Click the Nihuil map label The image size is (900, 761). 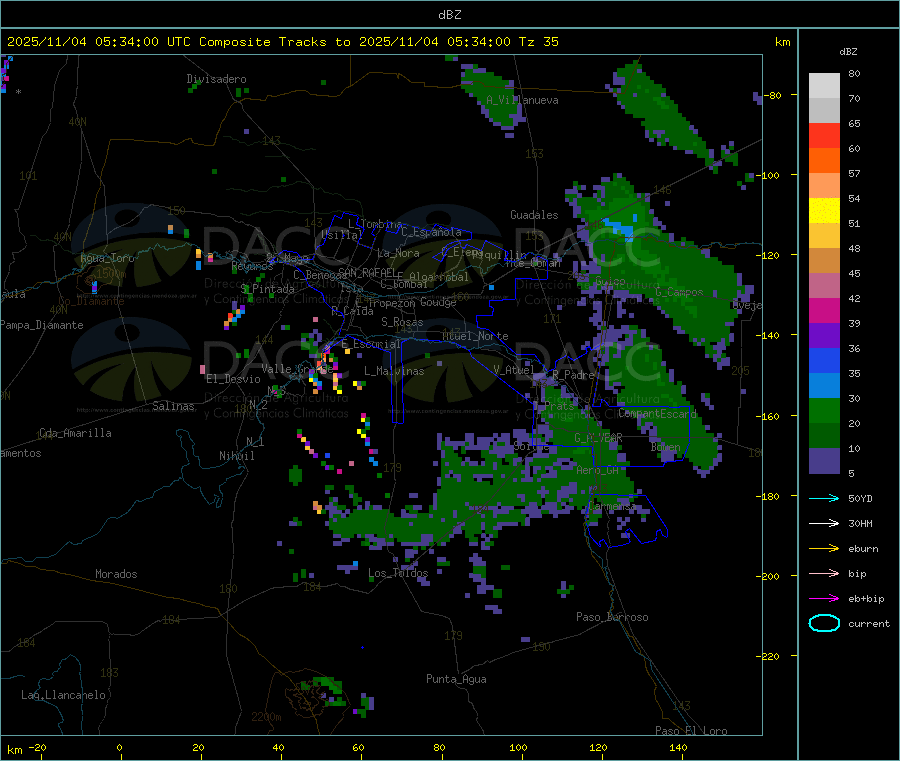[237, 456]
